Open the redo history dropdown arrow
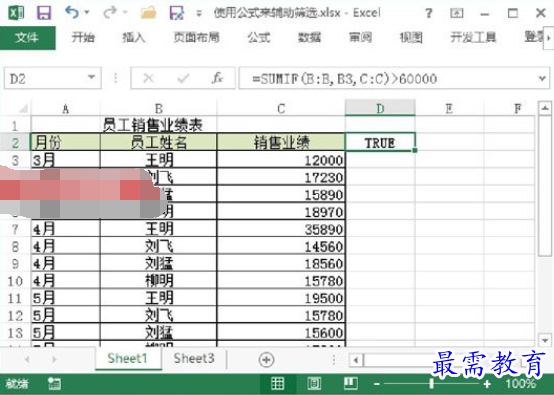 click(x=125, y=13)
